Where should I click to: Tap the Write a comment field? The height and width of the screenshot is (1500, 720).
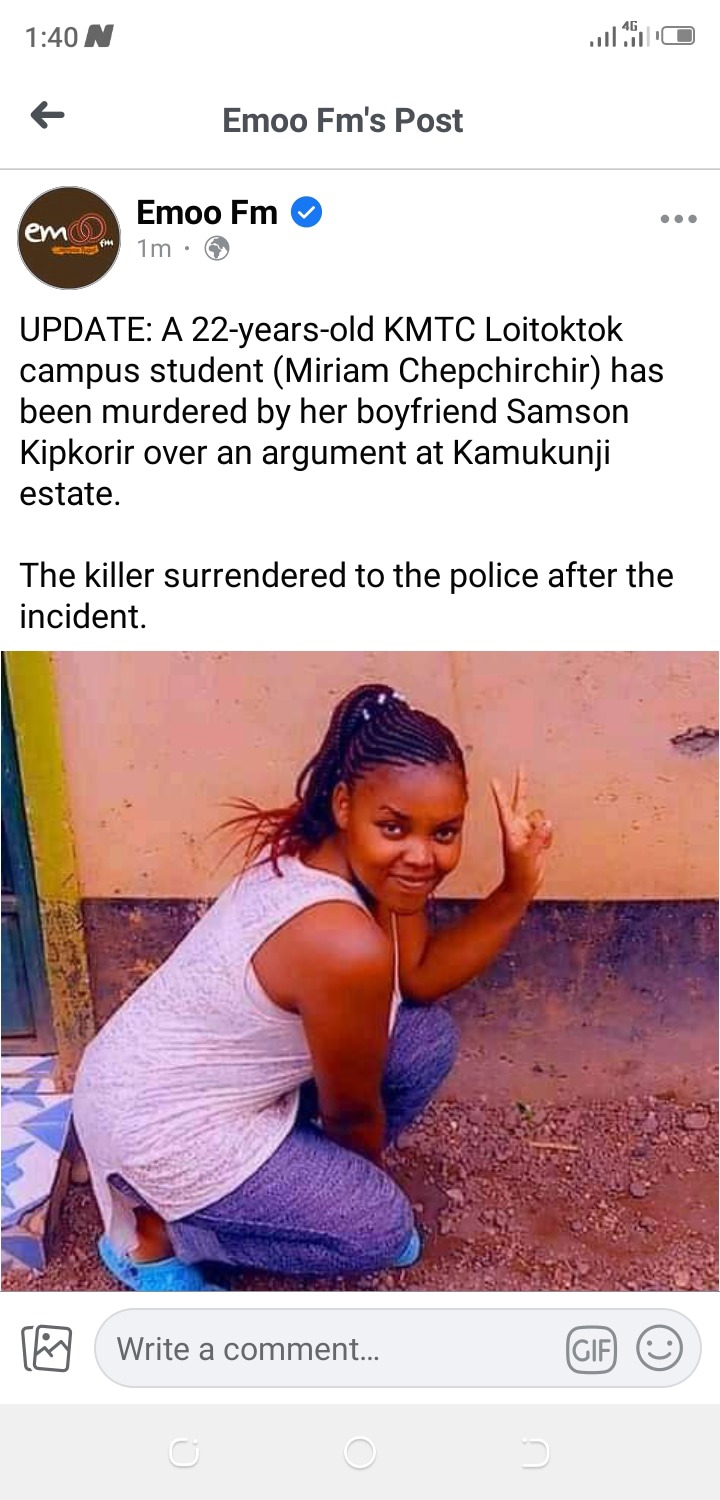click(x=397, y=1348)
